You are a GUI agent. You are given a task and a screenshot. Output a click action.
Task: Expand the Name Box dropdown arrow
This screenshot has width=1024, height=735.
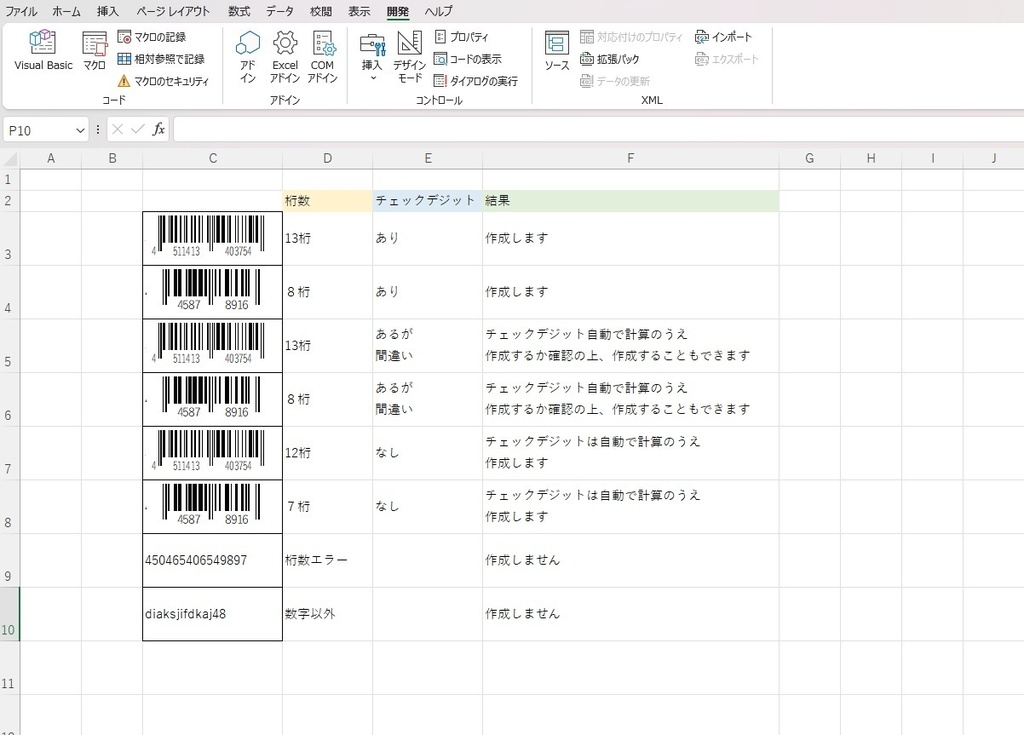(80, 130)
